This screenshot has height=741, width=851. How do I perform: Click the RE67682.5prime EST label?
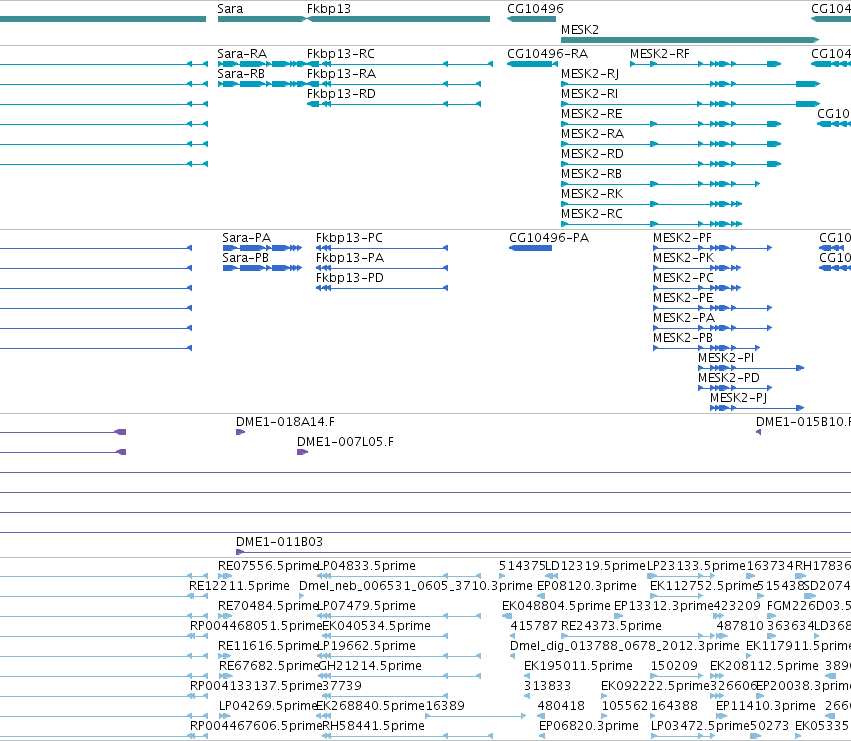click(x=269, y=667)
